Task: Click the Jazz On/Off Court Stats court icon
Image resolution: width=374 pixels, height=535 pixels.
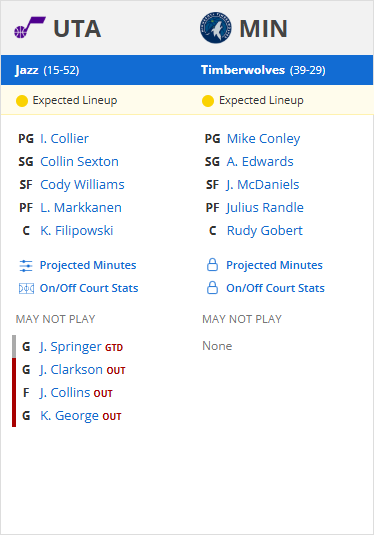Action: pyautogui.click(x=26, y=289)
